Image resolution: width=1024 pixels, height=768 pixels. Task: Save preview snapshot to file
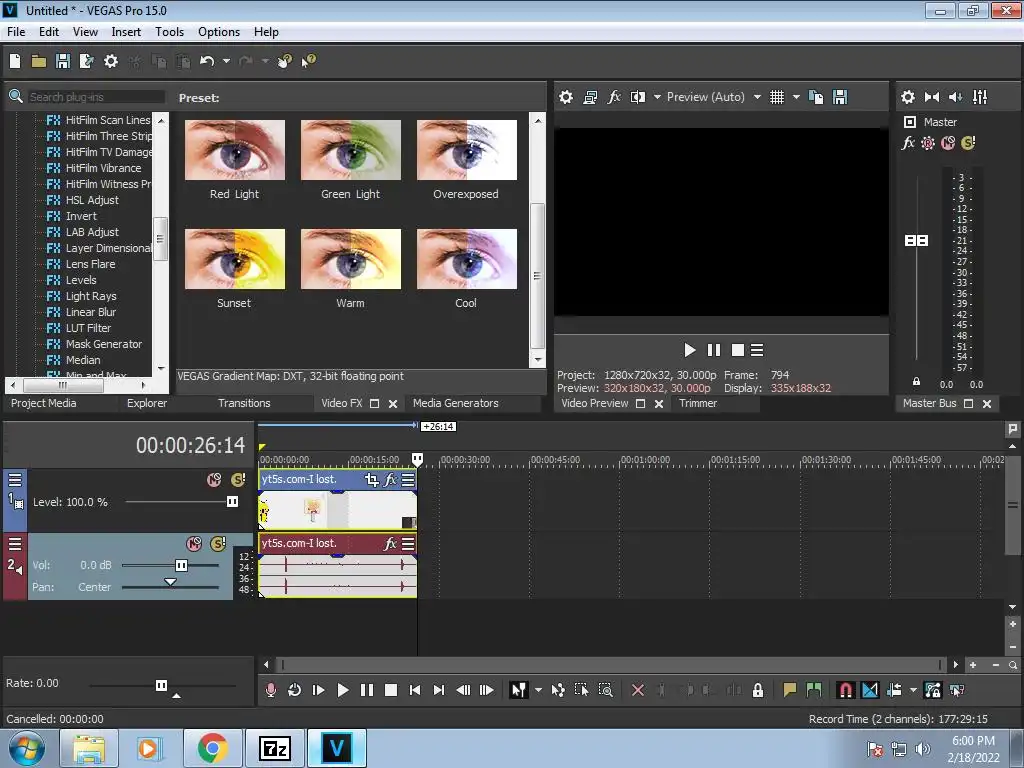pyautogui.click(x=840, y=97)
